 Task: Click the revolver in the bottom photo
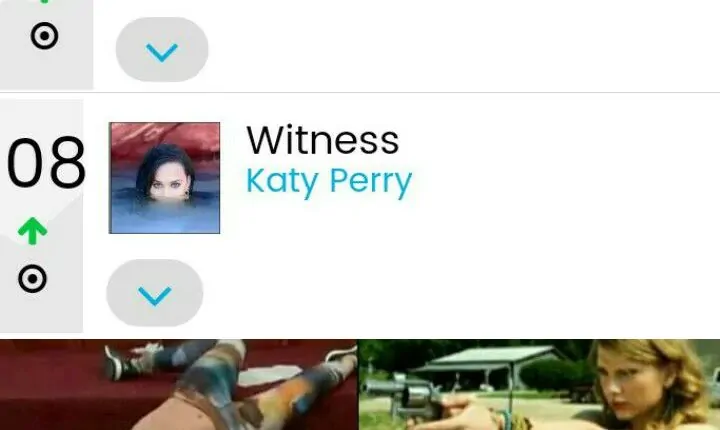click(x=404, y=392)
